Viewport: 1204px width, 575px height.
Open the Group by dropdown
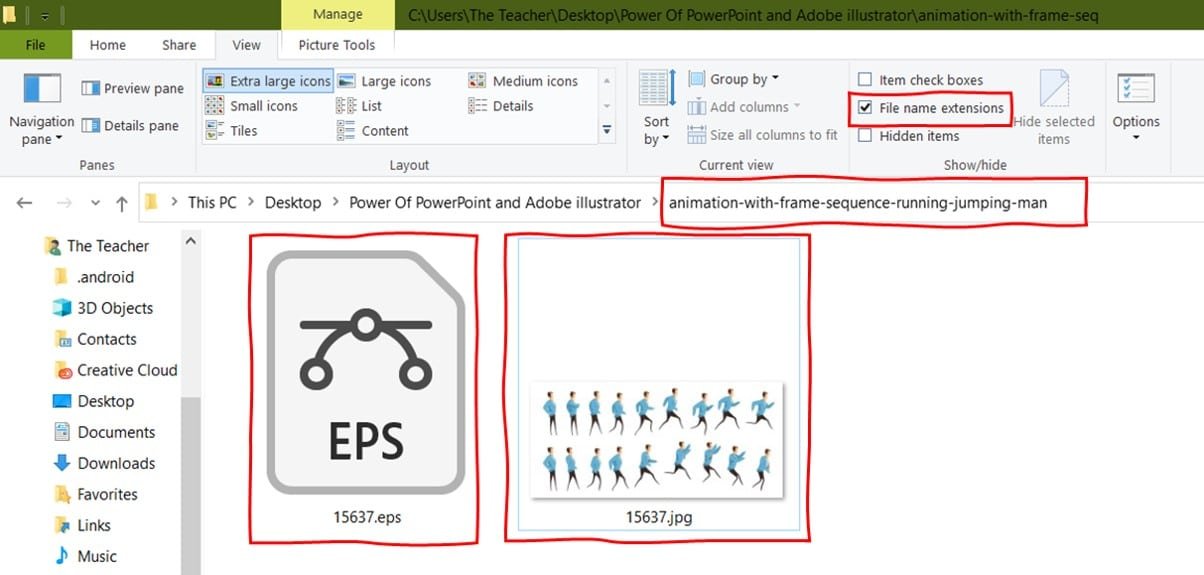[734, 79]
